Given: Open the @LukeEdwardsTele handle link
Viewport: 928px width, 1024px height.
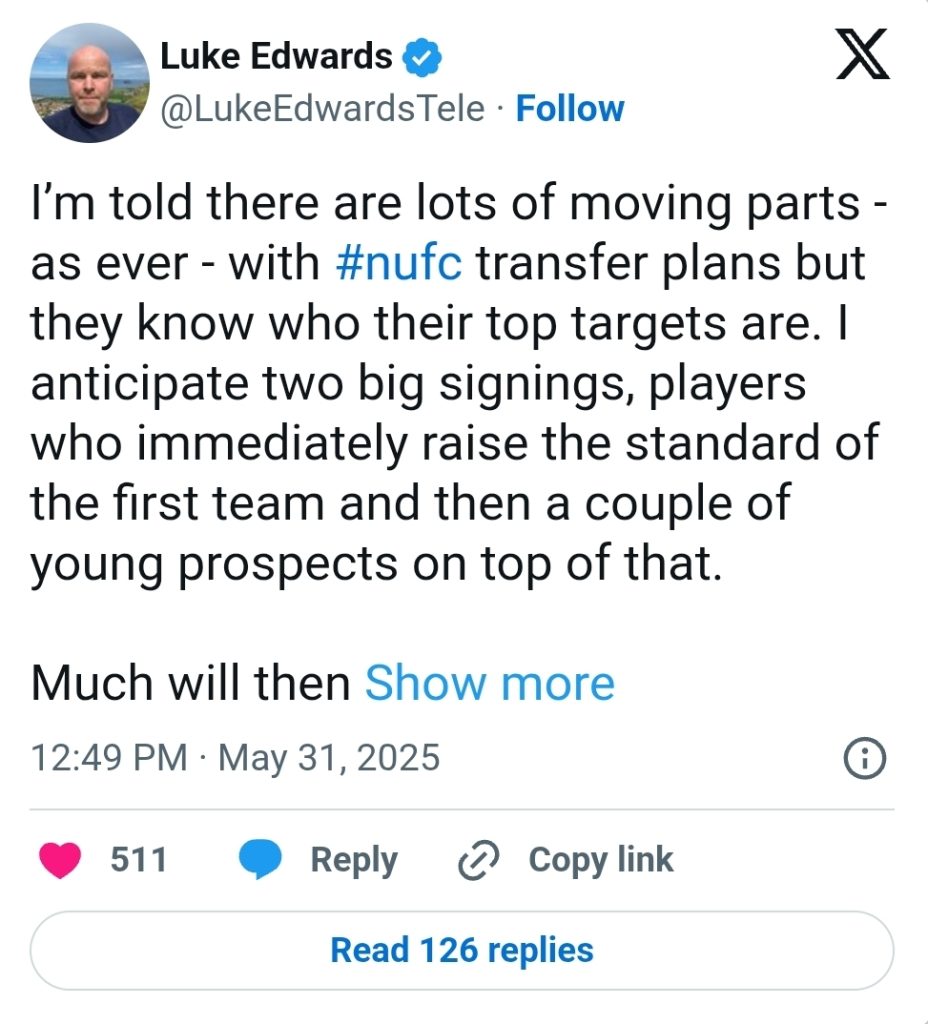Looking at the screenshot, I should 322,108.
